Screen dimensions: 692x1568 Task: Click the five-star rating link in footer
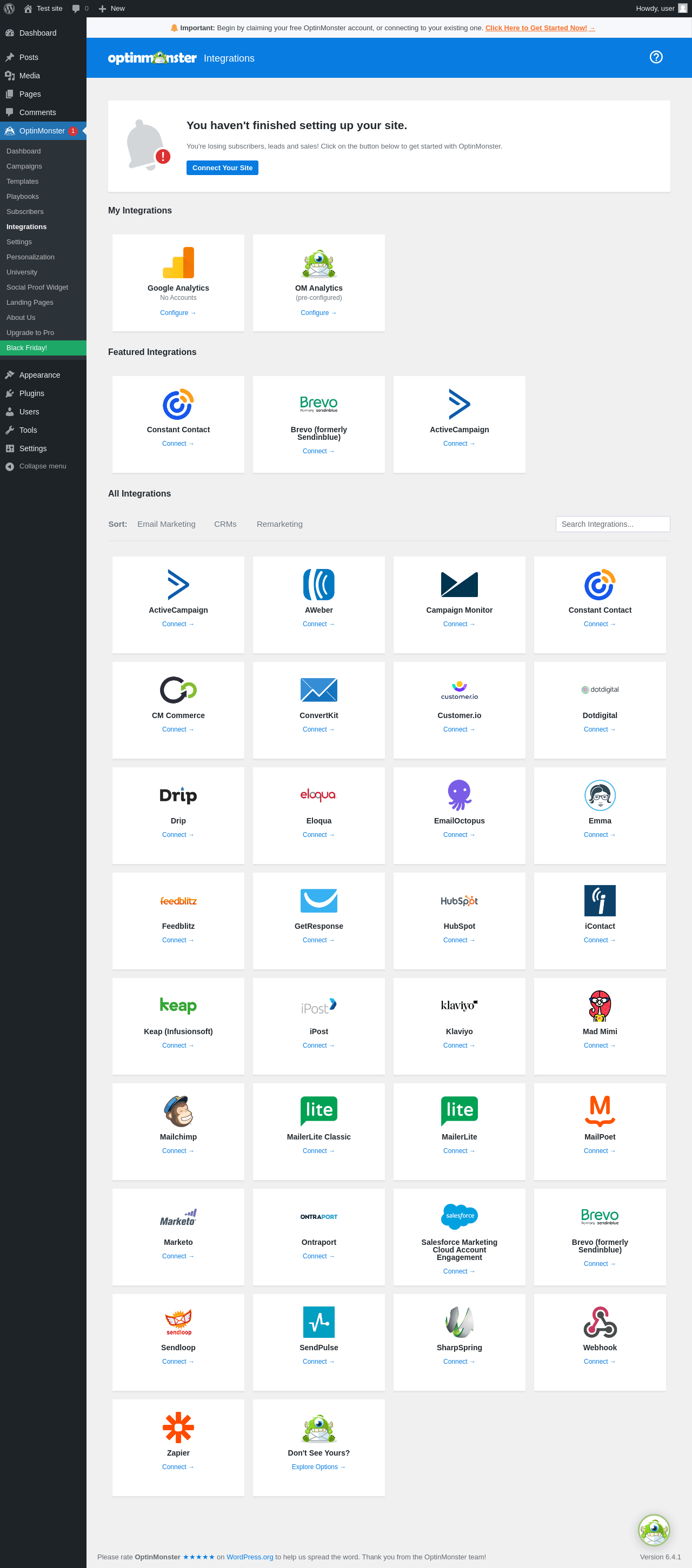tap(198, 1557)
